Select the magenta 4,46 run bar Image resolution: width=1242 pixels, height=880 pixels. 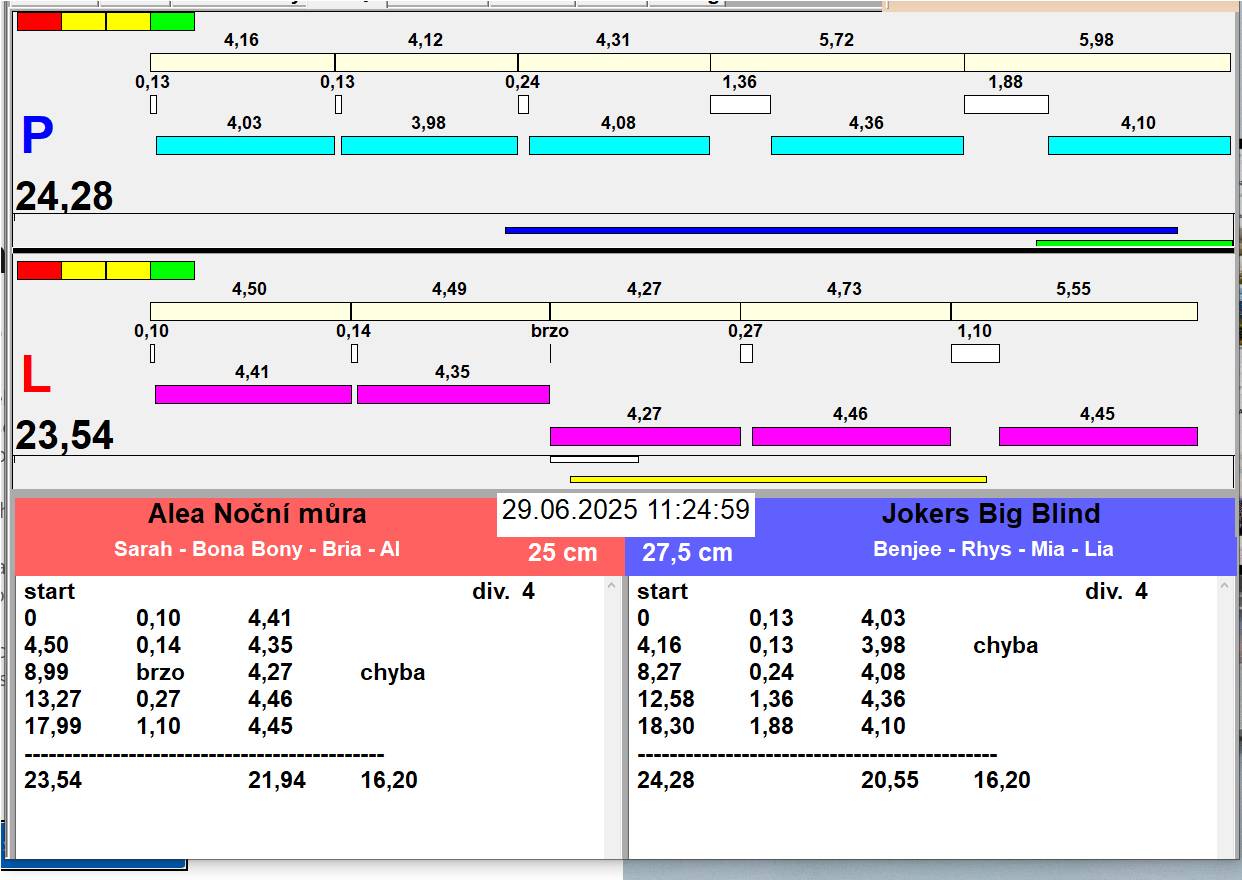point(851,436)
